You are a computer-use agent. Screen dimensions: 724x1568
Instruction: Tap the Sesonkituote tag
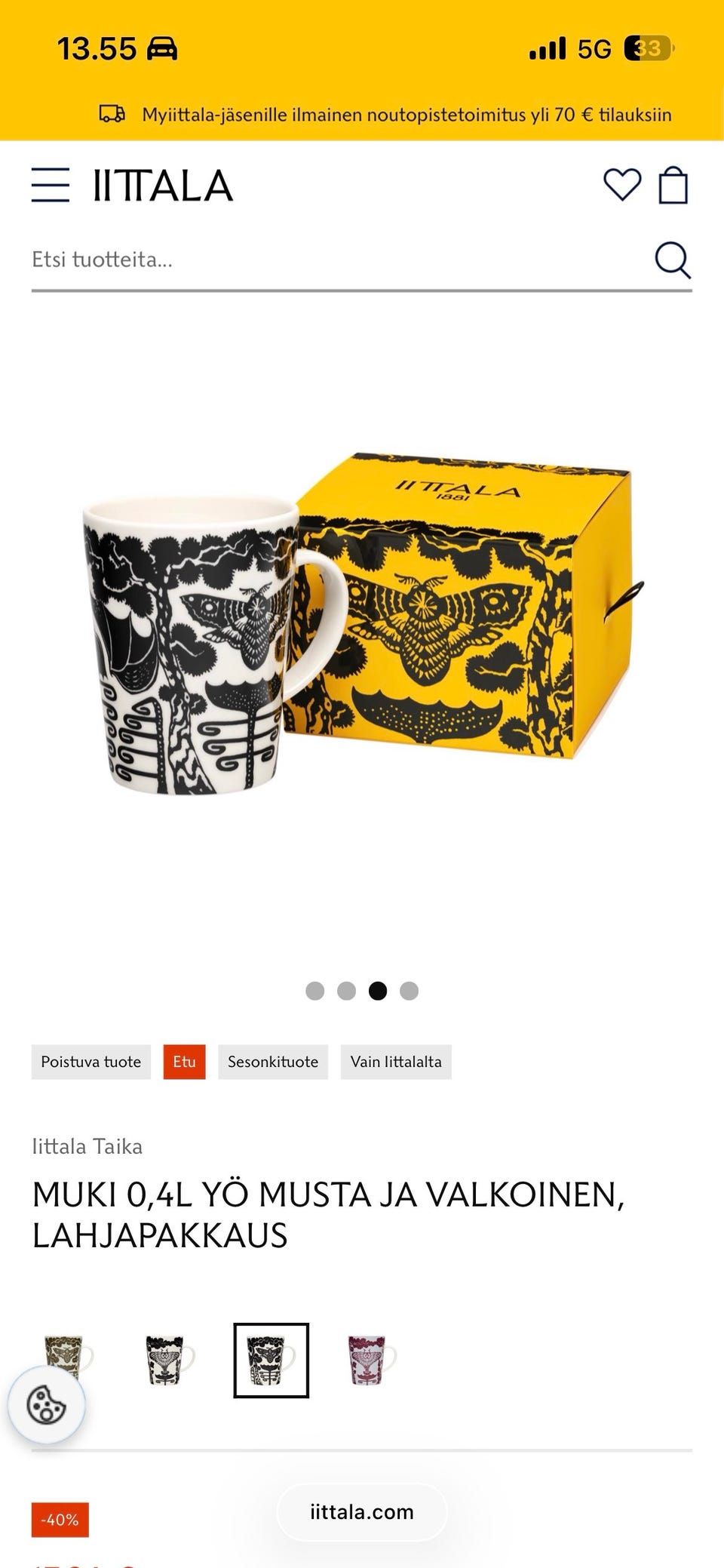[273, 1062]
